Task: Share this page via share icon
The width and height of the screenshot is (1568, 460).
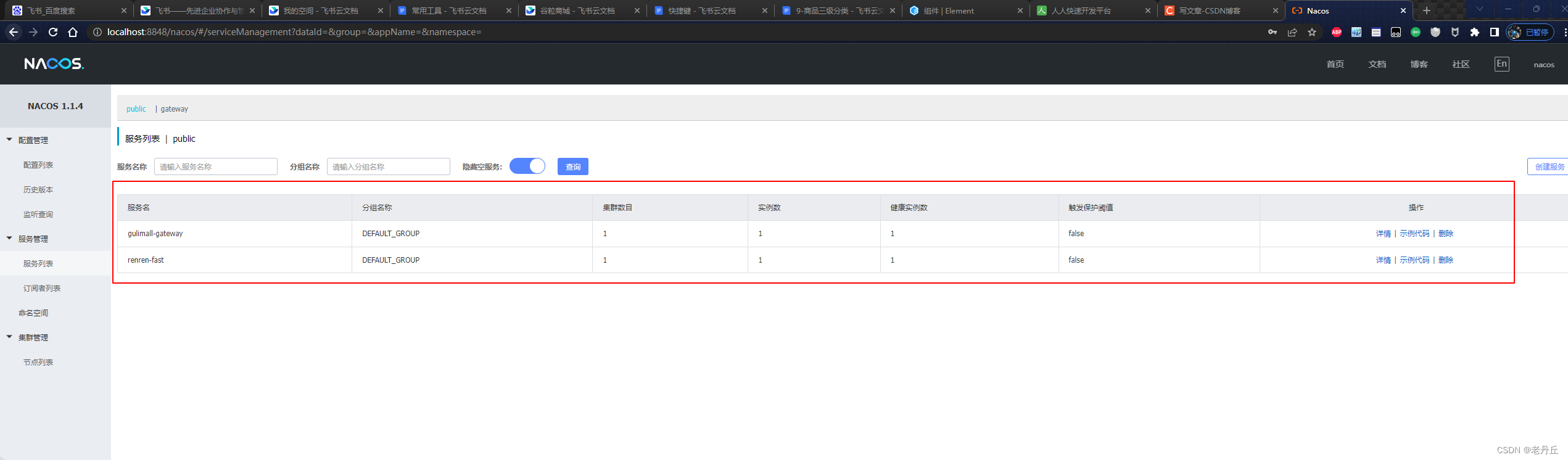Action: tap(1292, 32)
